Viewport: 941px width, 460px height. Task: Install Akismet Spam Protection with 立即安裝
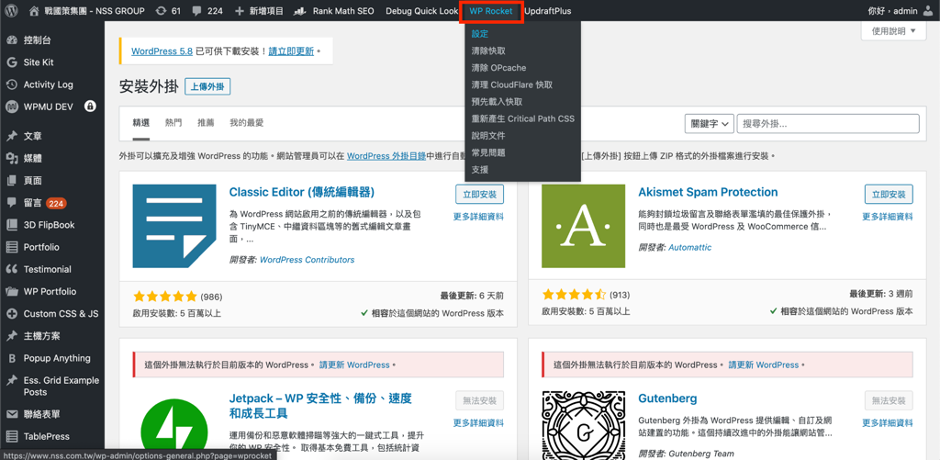[889, 194]
